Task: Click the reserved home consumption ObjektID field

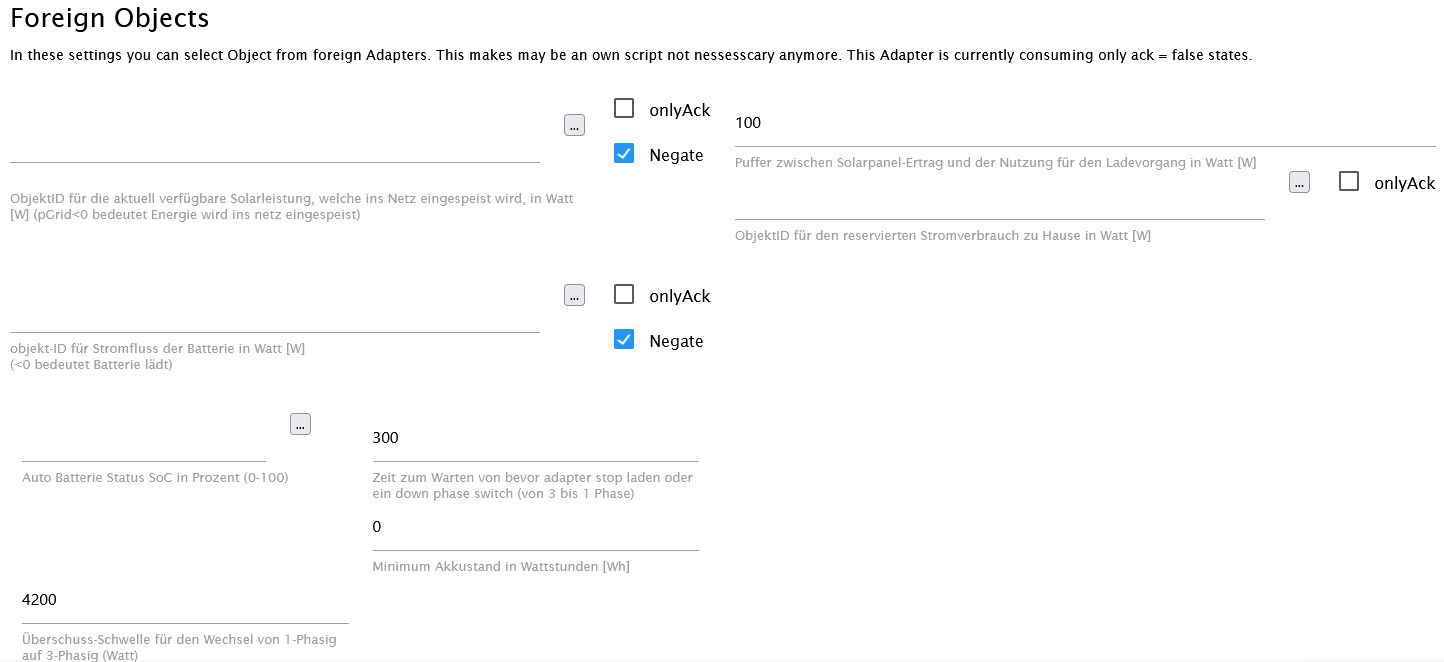Action: [999, 205]
